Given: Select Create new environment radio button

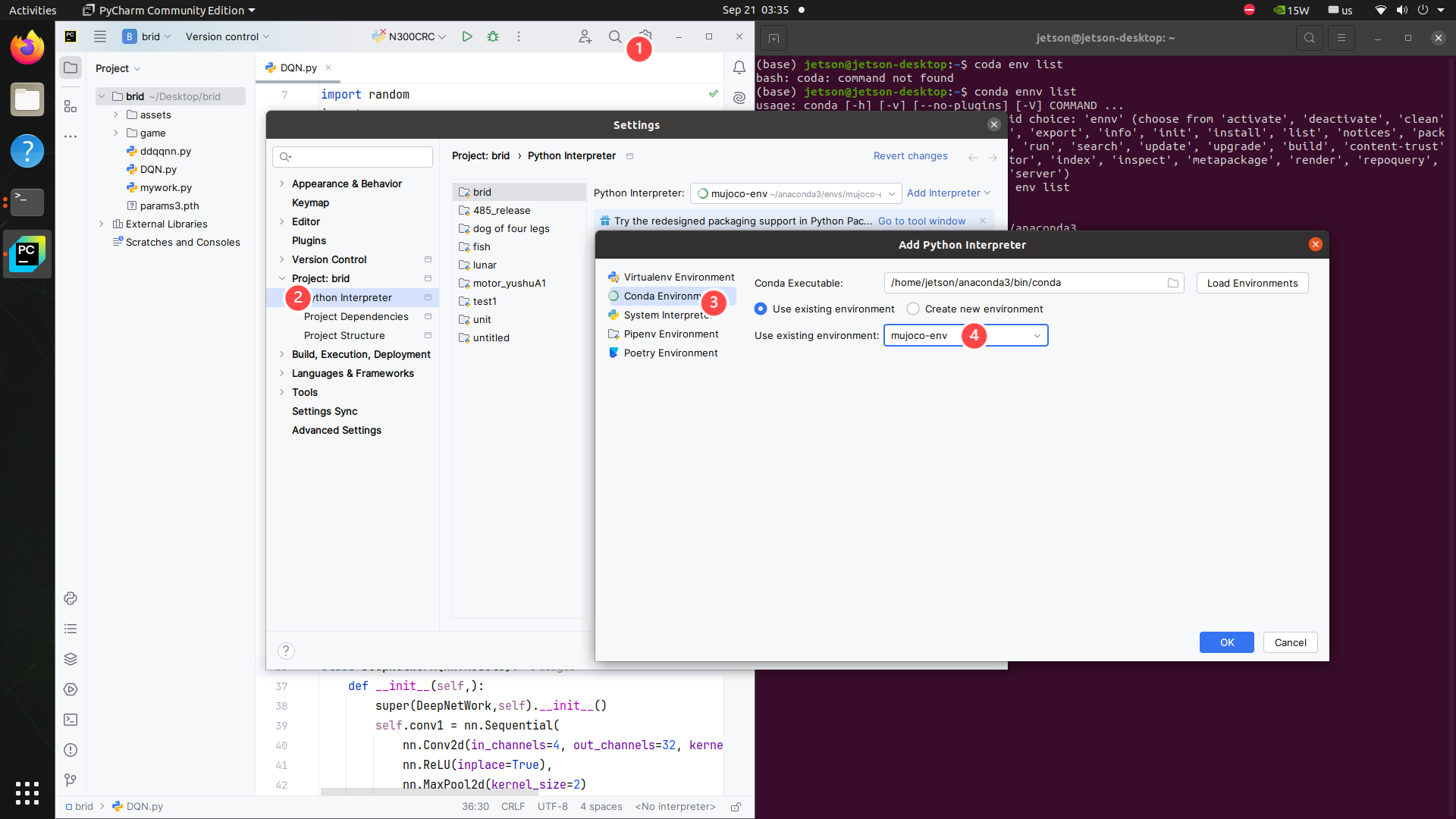Looking at the screenshot, I should [x=912, y=309].
